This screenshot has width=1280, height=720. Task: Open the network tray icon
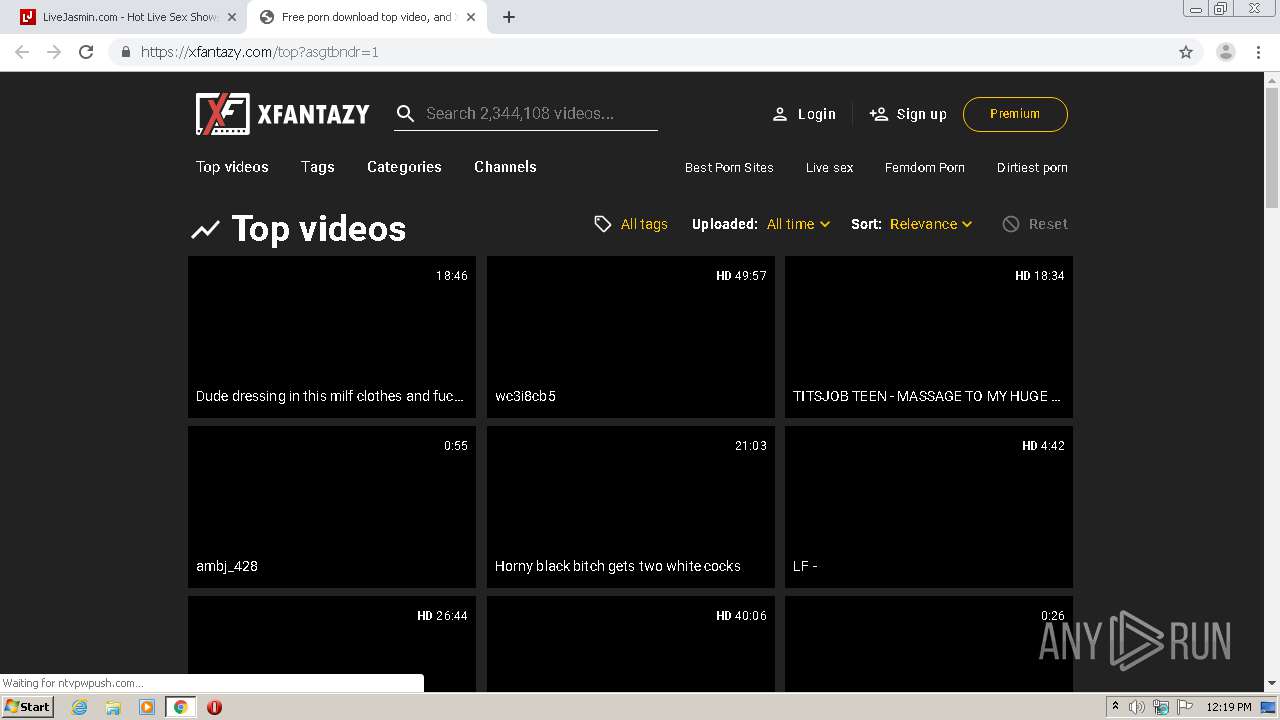click(x=1161, y=707)
